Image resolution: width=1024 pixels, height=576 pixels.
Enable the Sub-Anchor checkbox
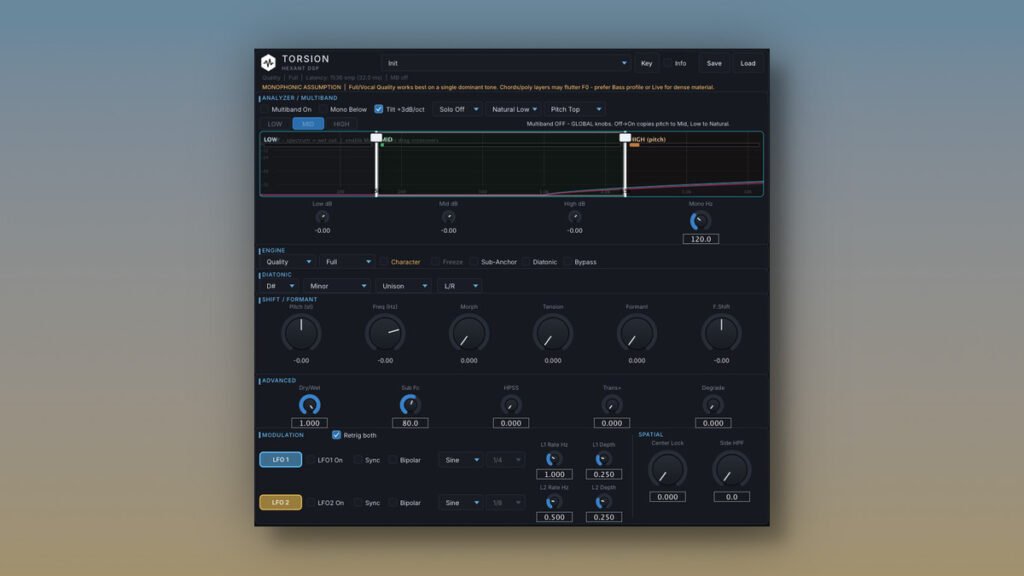click(x=474, y=262)
